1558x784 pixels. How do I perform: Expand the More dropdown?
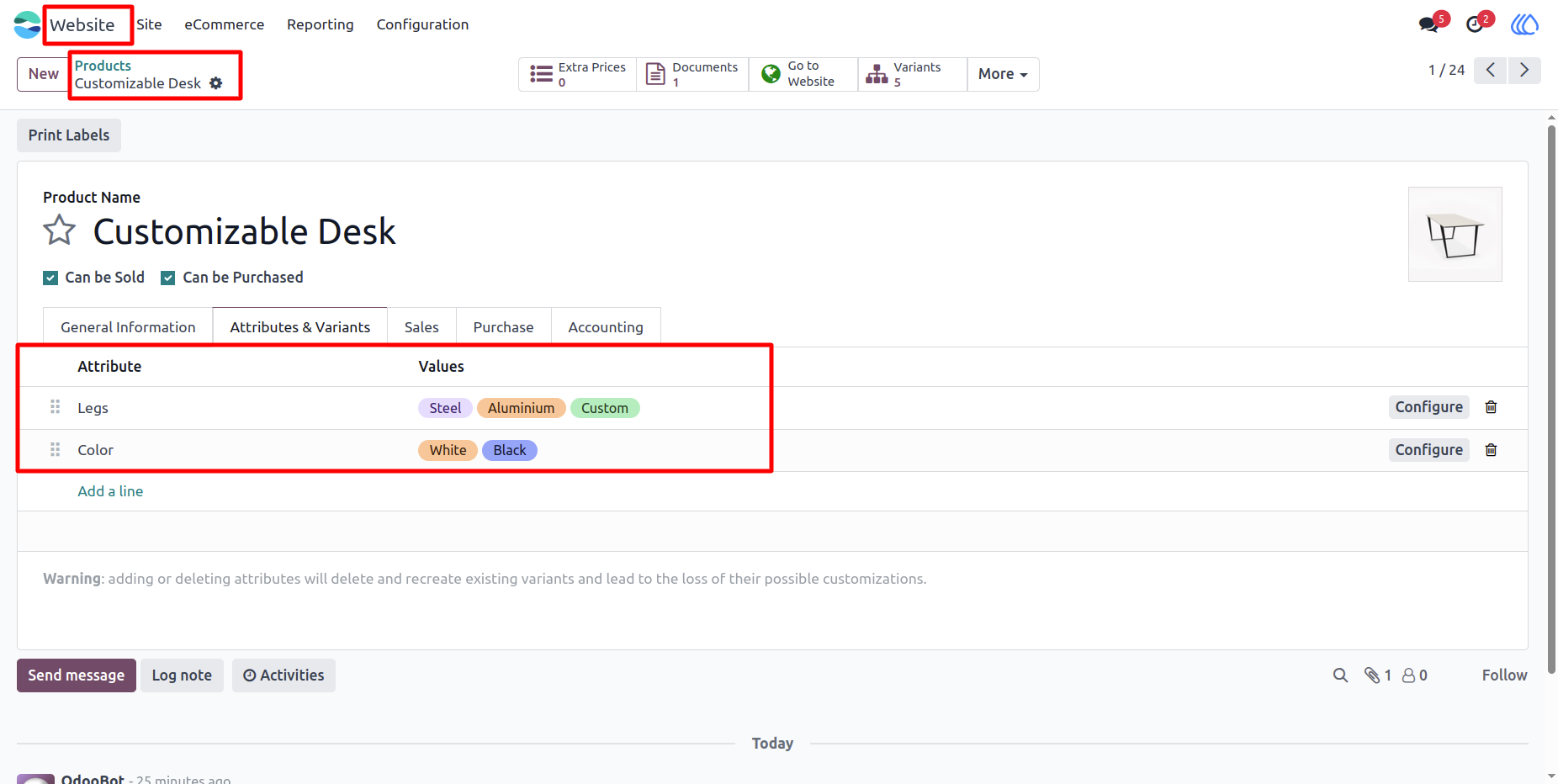click(1003, 74)
